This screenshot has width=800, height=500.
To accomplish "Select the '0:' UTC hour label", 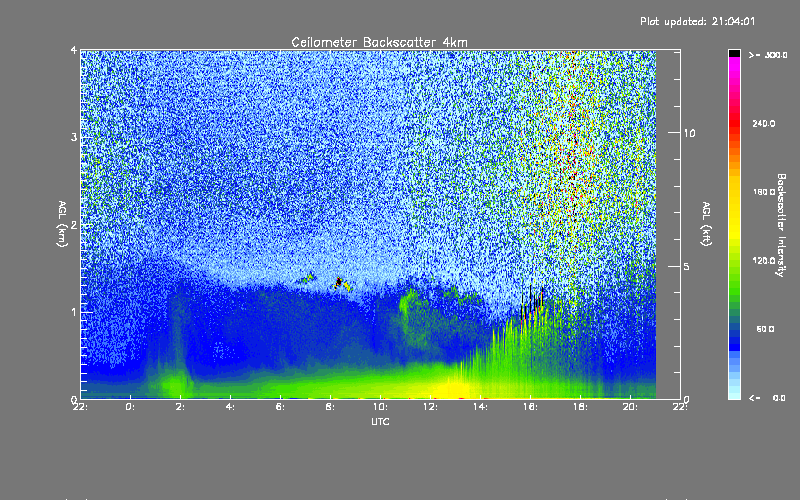I will coord(130,407).
